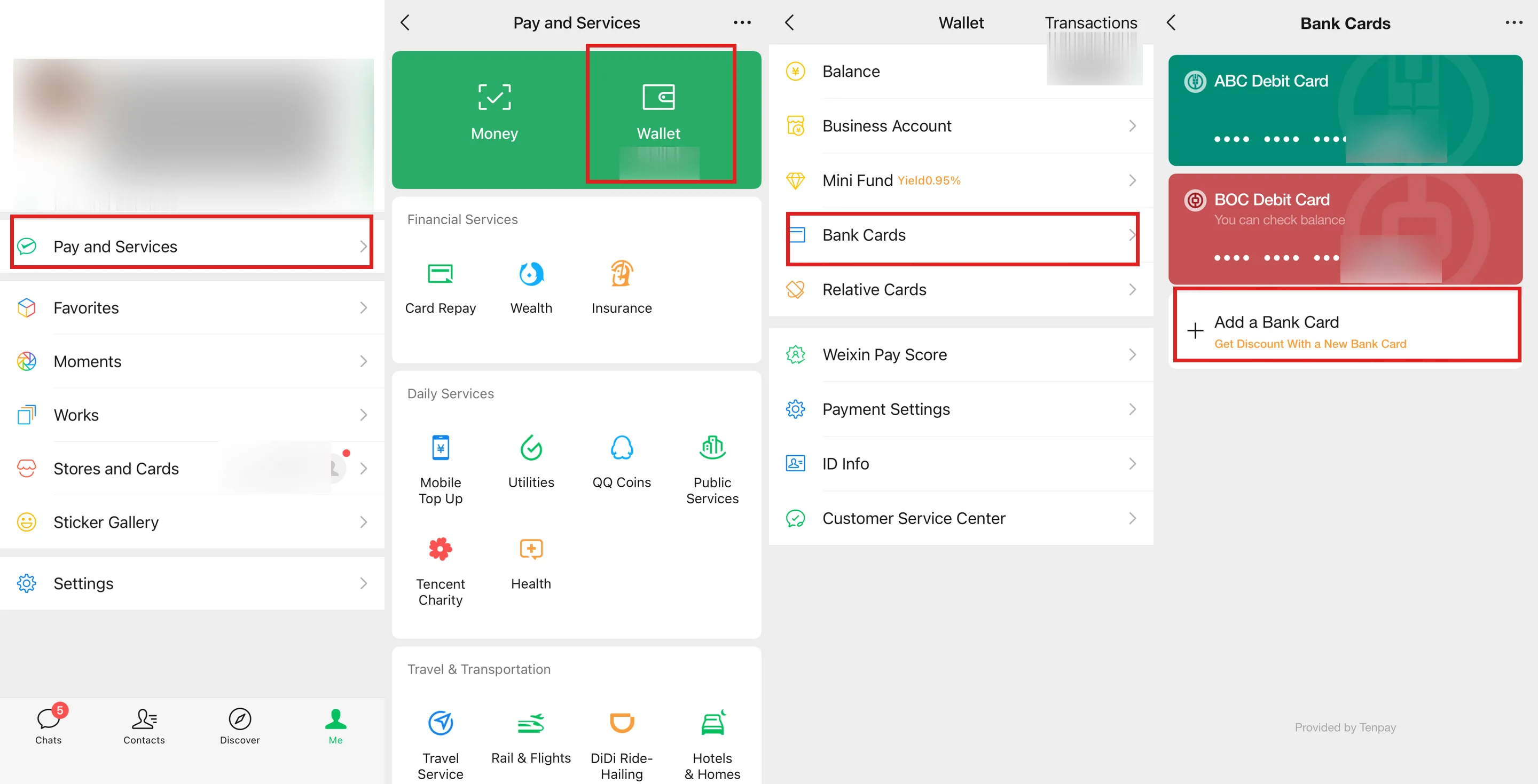Open Rail & Flights icon
Screen dimensions: 1538x784
(x=531, y=723)
